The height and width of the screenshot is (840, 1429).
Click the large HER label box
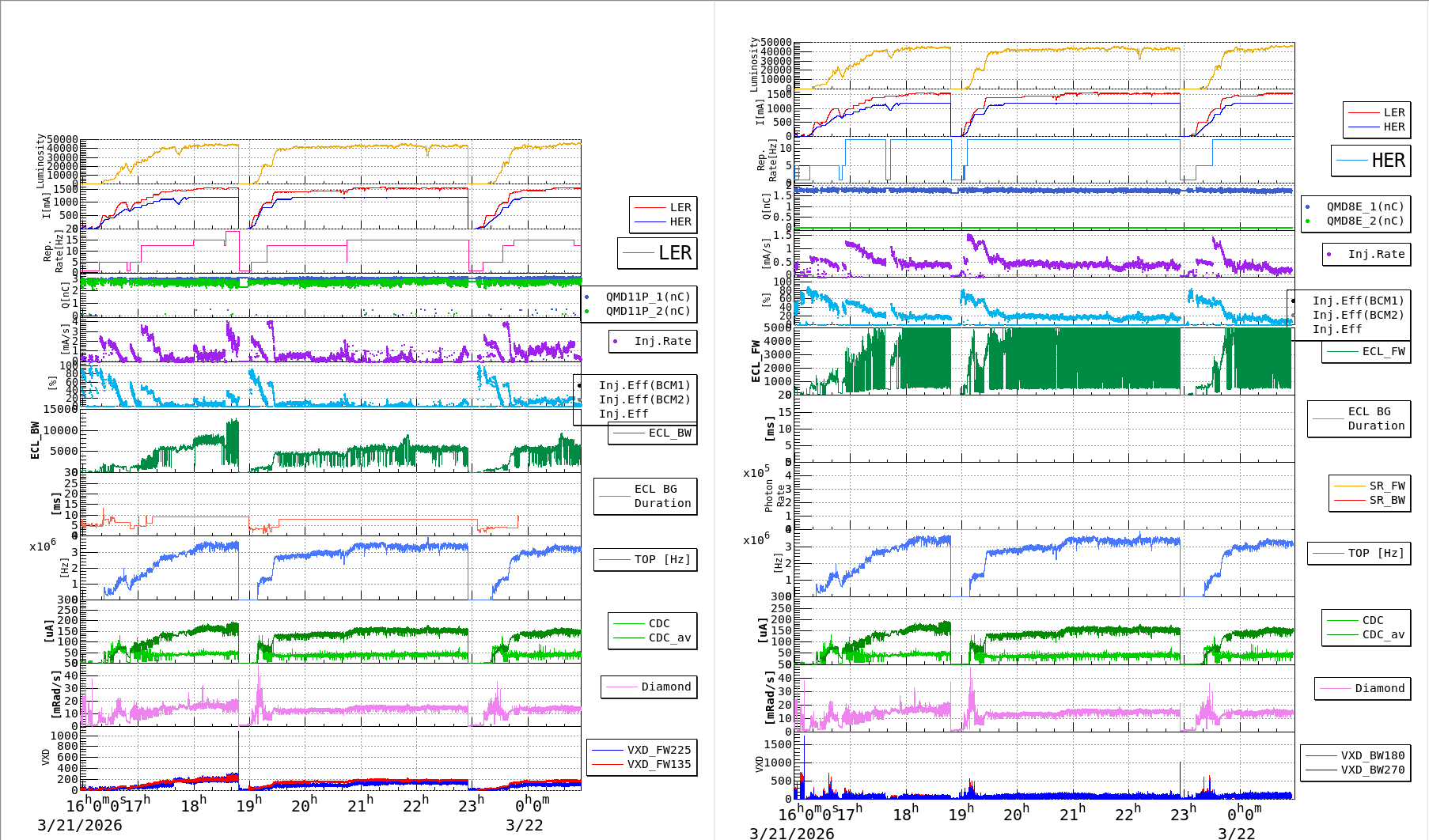click(x=1371, y=161)
